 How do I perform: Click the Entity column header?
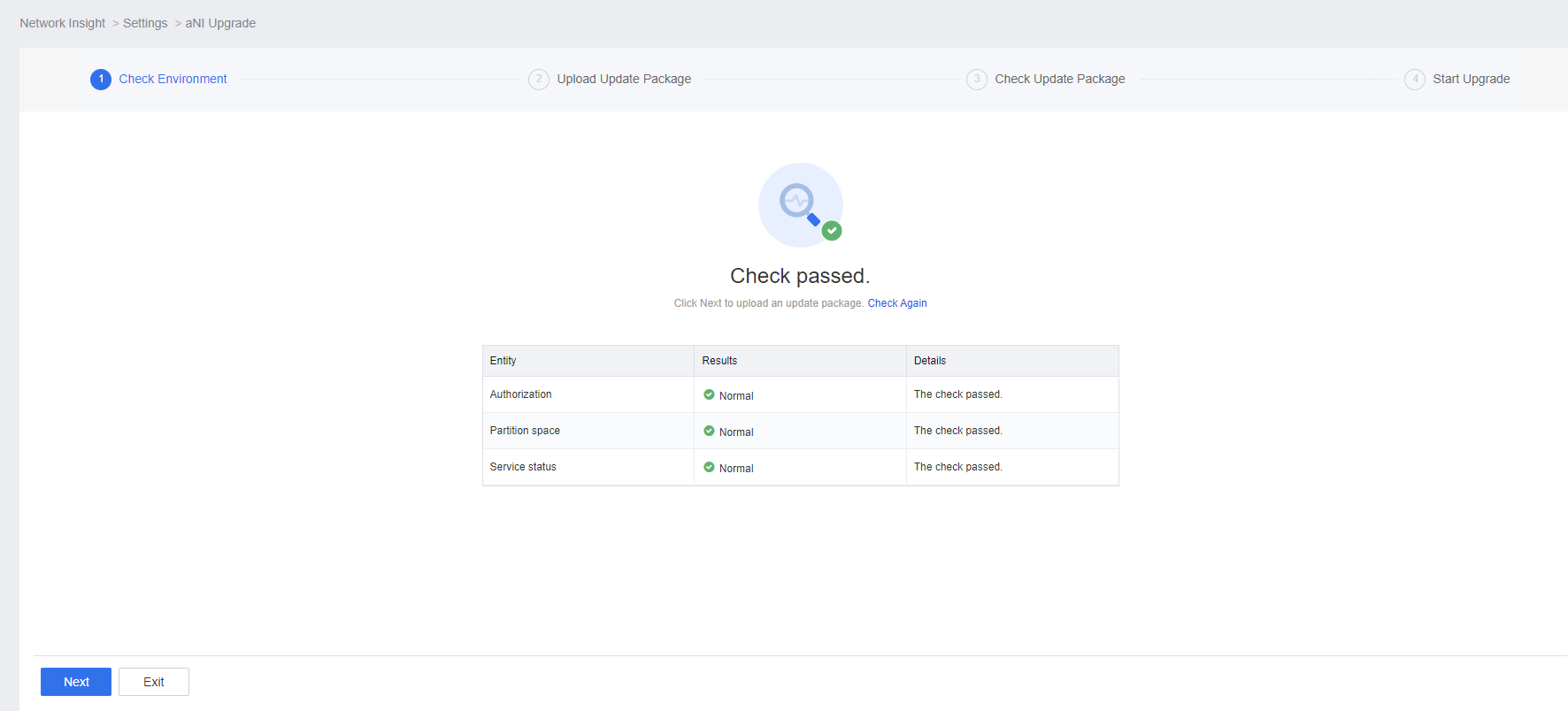pyautogui.click(x=503, y=361)
